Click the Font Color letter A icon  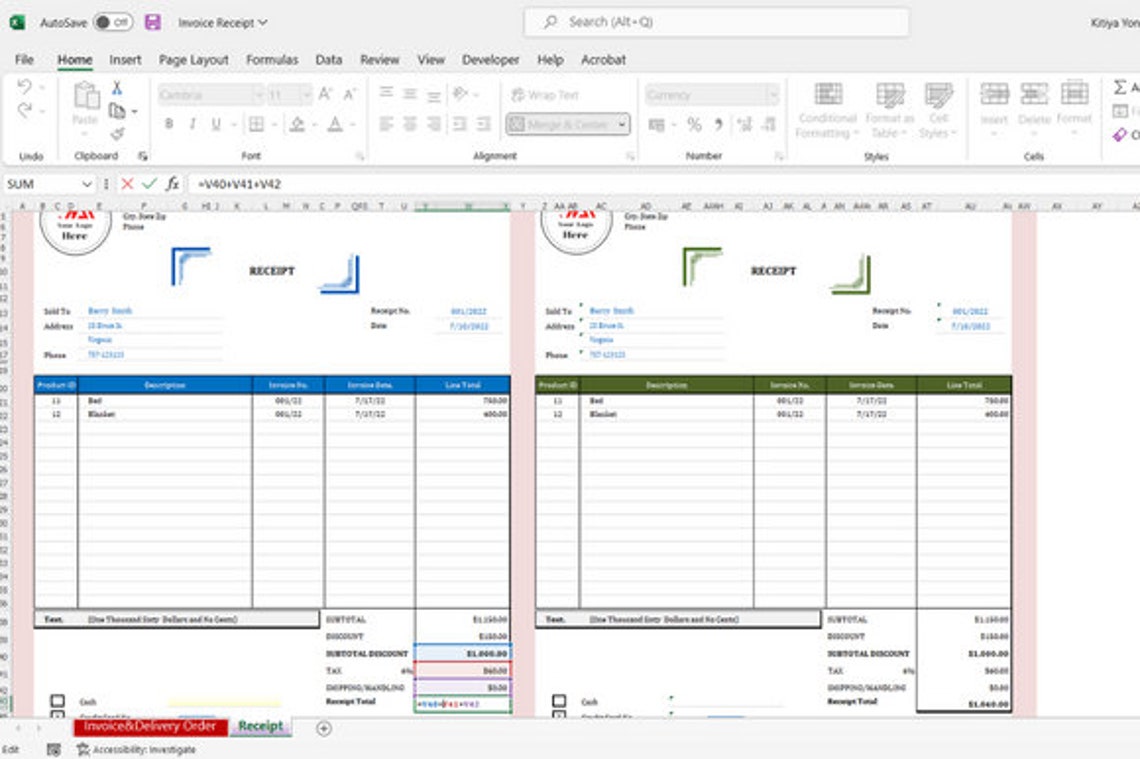click(x=335, y=124)
